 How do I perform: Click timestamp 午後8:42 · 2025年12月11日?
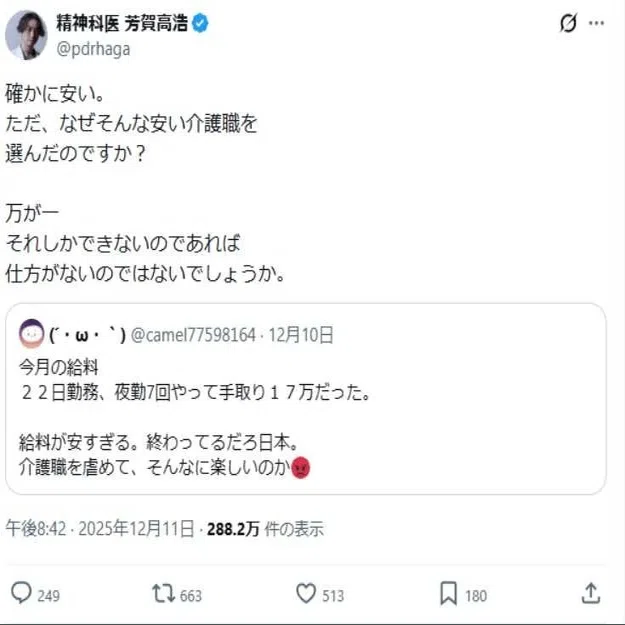click(100, 529)
